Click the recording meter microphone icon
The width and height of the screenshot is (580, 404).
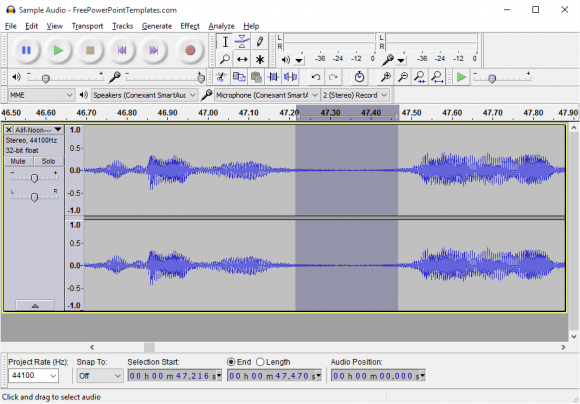tap(388, 60)
